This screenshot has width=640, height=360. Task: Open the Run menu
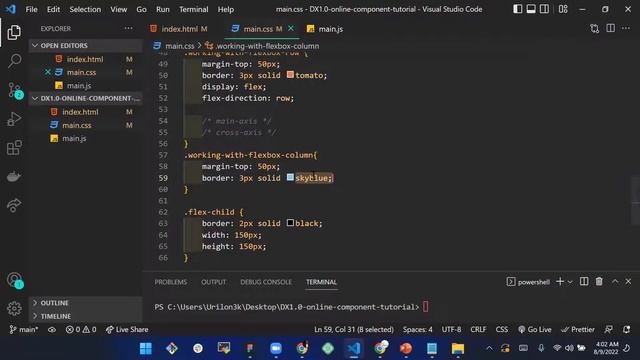[163, 9]
